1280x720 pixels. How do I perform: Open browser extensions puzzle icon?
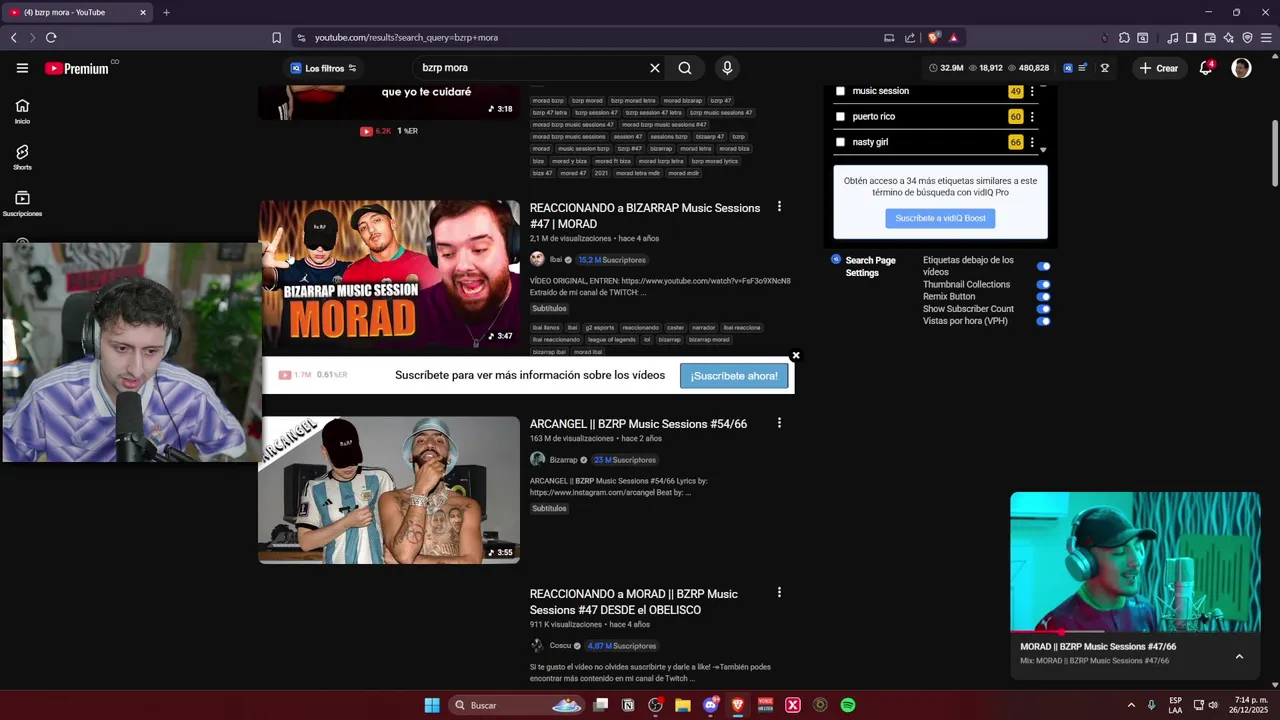[1124, 38]
